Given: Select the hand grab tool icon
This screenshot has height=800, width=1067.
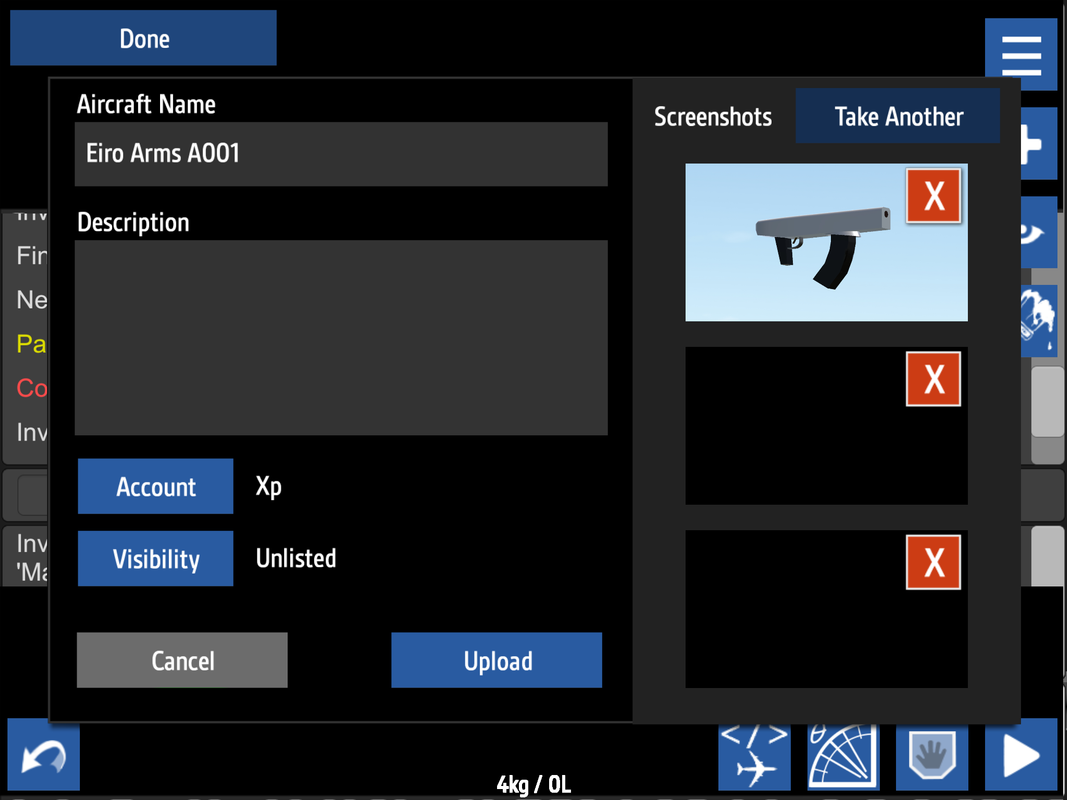Looking at the screenshot, I should pos(932,756).
